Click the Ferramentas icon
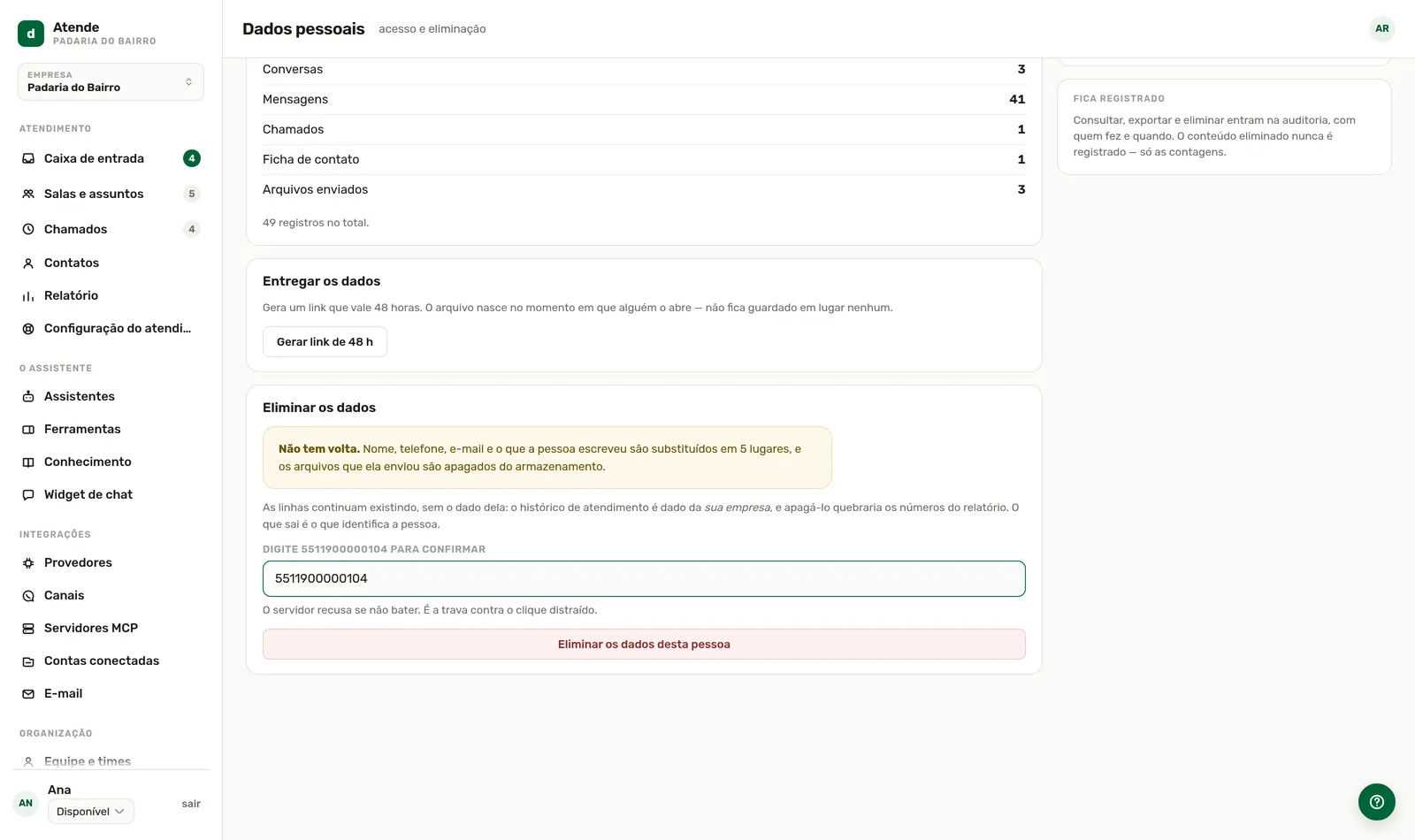This screenshot has height=840, width=1415. 28,429
